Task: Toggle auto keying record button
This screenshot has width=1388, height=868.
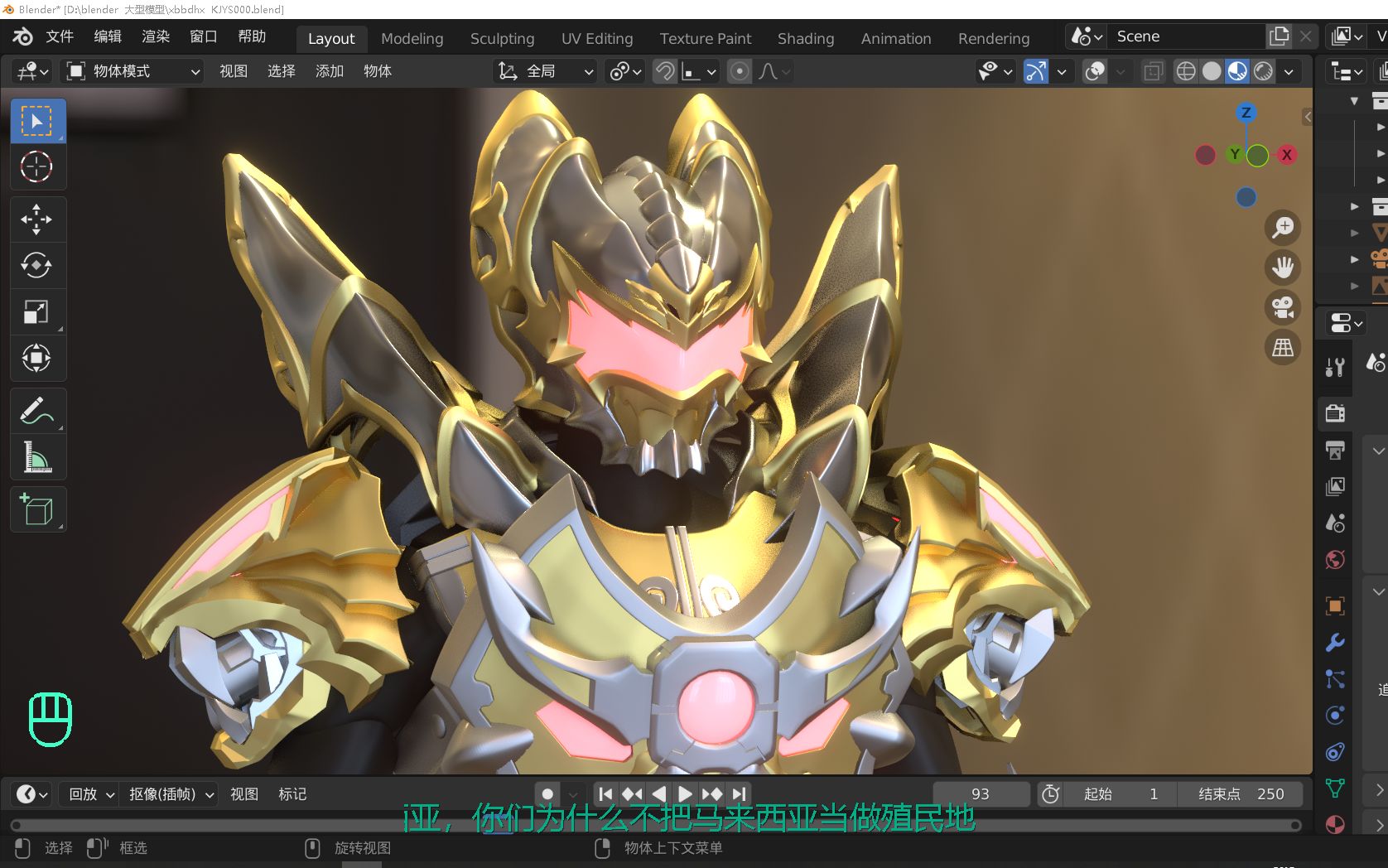Action: tap(547, 793)
